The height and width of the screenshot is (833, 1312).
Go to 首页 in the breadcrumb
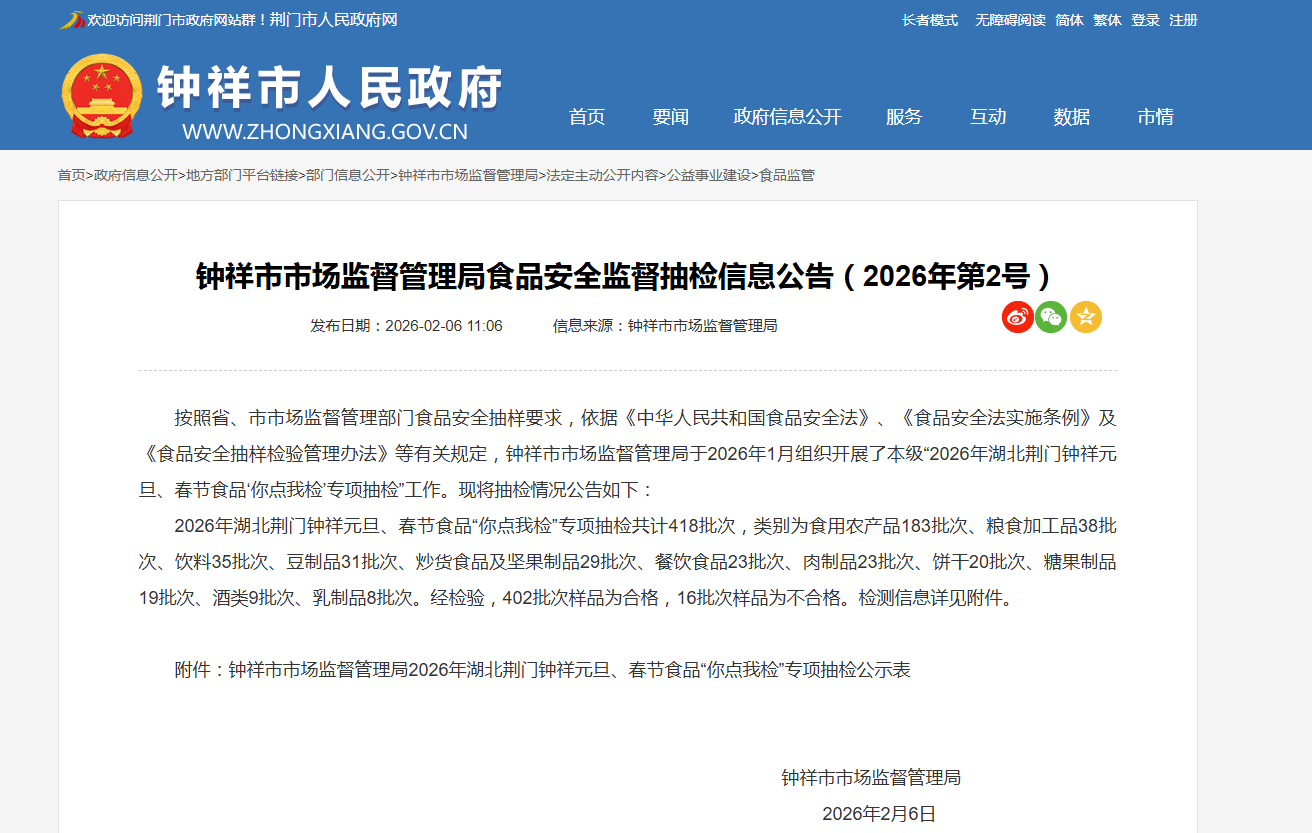click(x=71, y=175)
